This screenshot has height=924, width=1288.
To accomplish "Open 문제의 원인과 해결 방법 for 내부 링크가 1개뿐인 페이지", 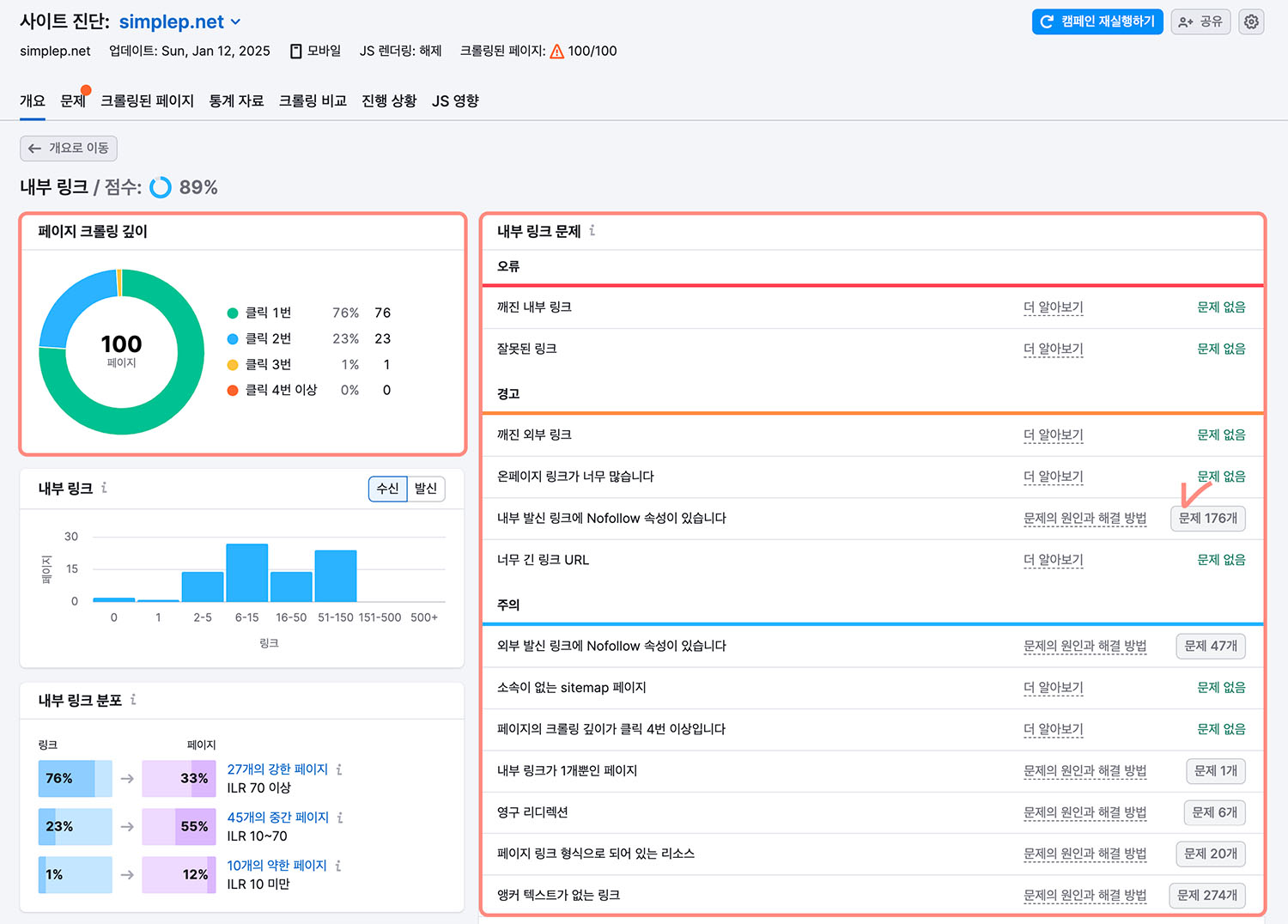I will pos(1084,770).
